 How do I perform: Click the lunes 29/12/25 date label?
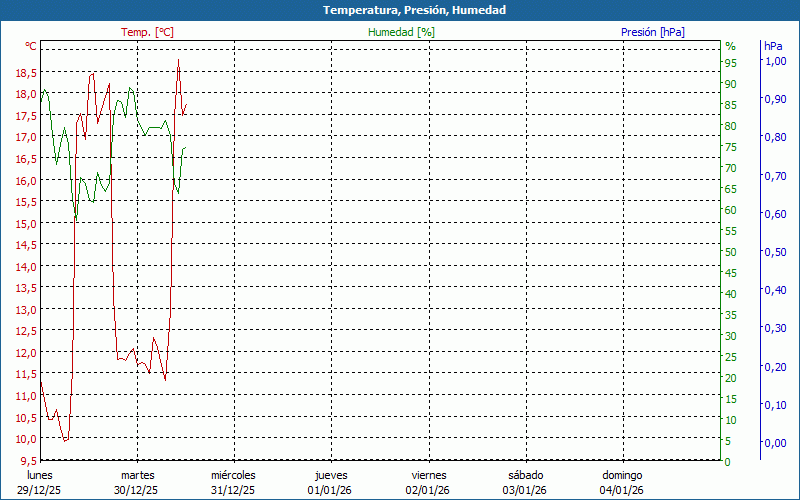click(x=40, y=483)
